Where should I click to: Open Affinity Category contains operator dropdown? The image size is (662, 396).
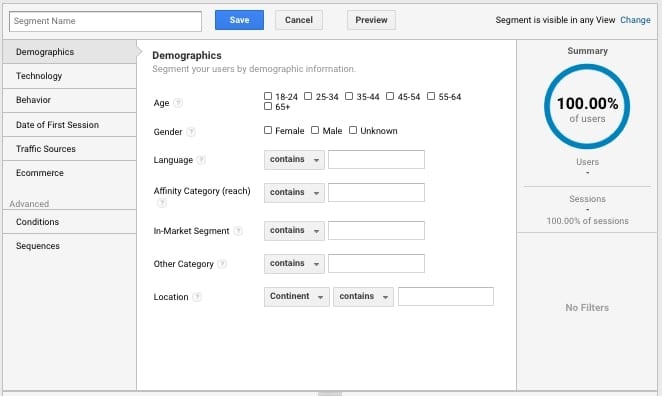294,193
